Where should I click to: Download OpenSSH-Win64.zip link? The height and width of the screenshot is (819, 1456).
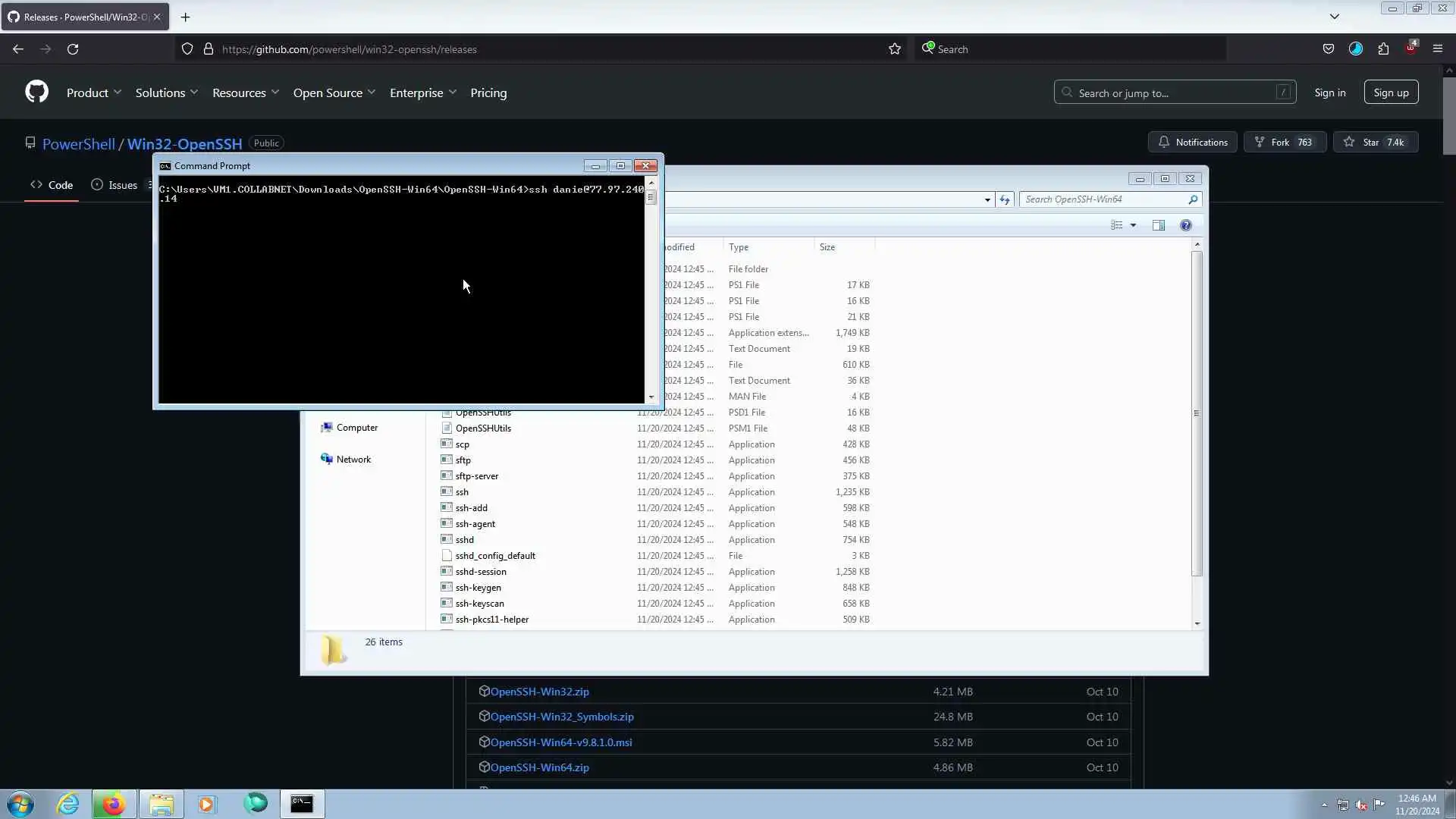click(539, 767)
